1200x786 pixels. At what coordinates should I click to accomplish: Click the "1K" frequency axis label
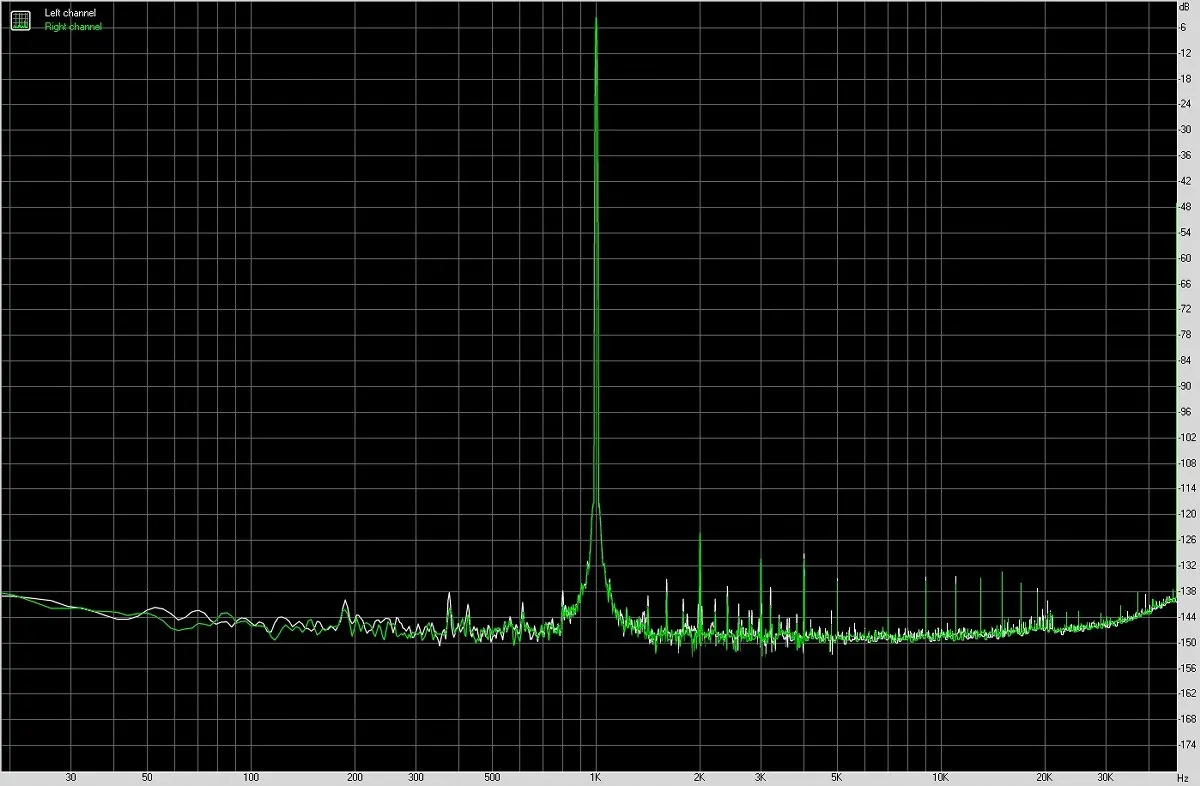coord(596,777)
